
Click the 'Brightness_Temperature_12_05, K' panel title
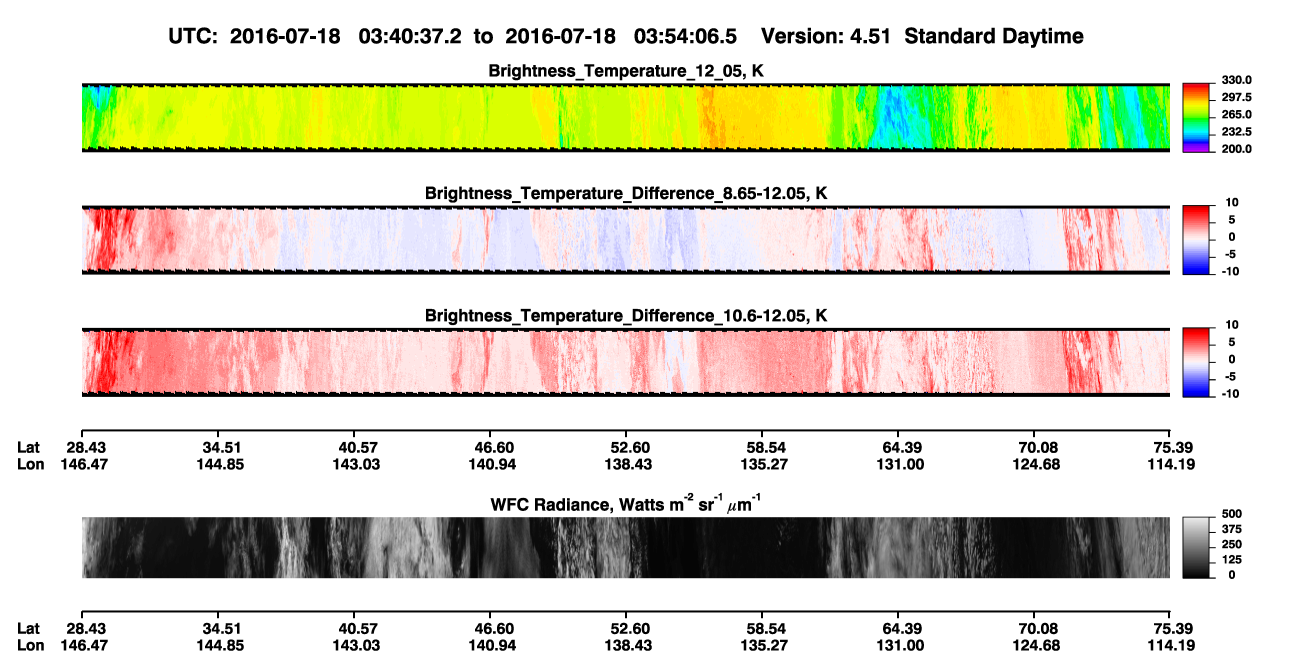(626, 71)
